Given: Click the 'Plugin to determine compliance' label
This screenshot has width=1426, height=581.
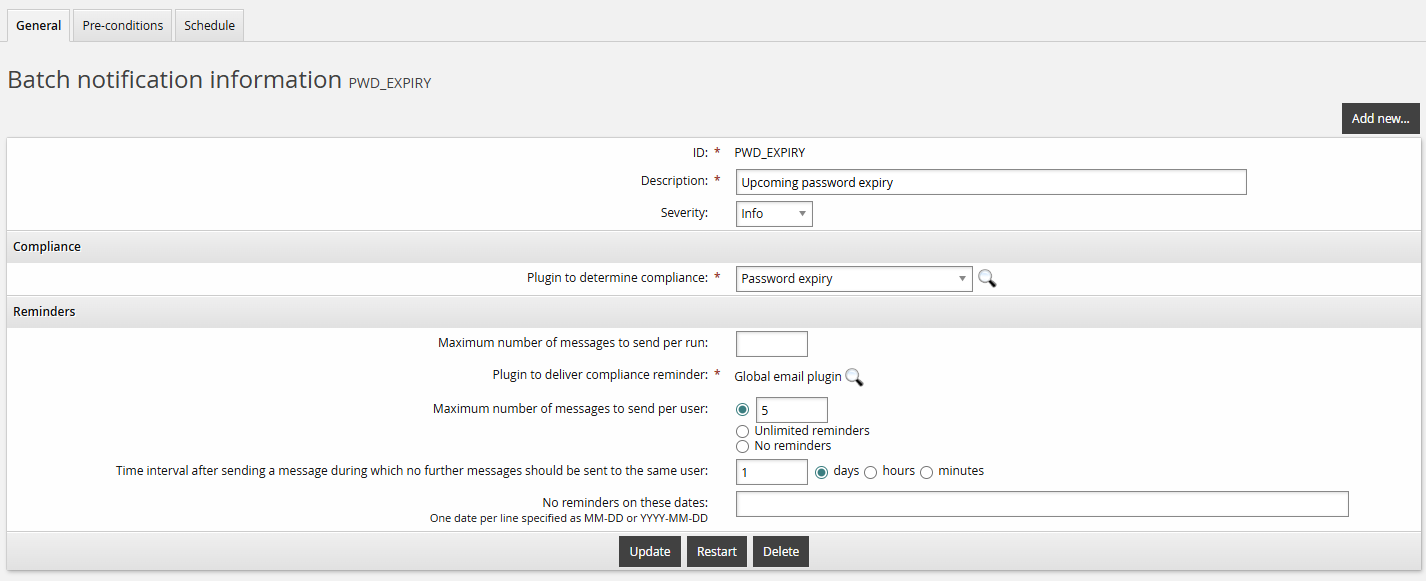Looking at the screenshot, I should [617, 278].
